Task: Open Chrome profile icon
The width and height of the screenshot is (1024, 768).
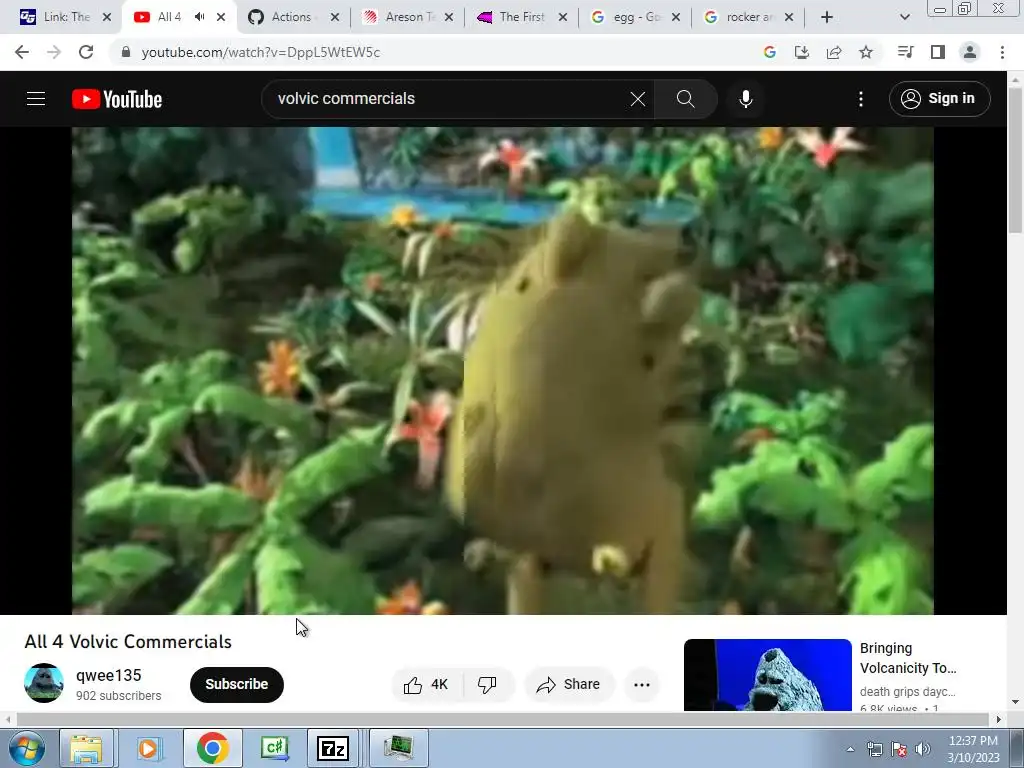Action: [x=970, y=52]
